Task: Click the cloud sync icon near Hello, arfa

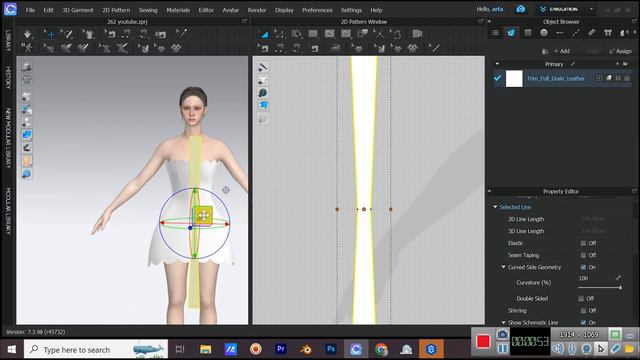Action: point(520,9)
